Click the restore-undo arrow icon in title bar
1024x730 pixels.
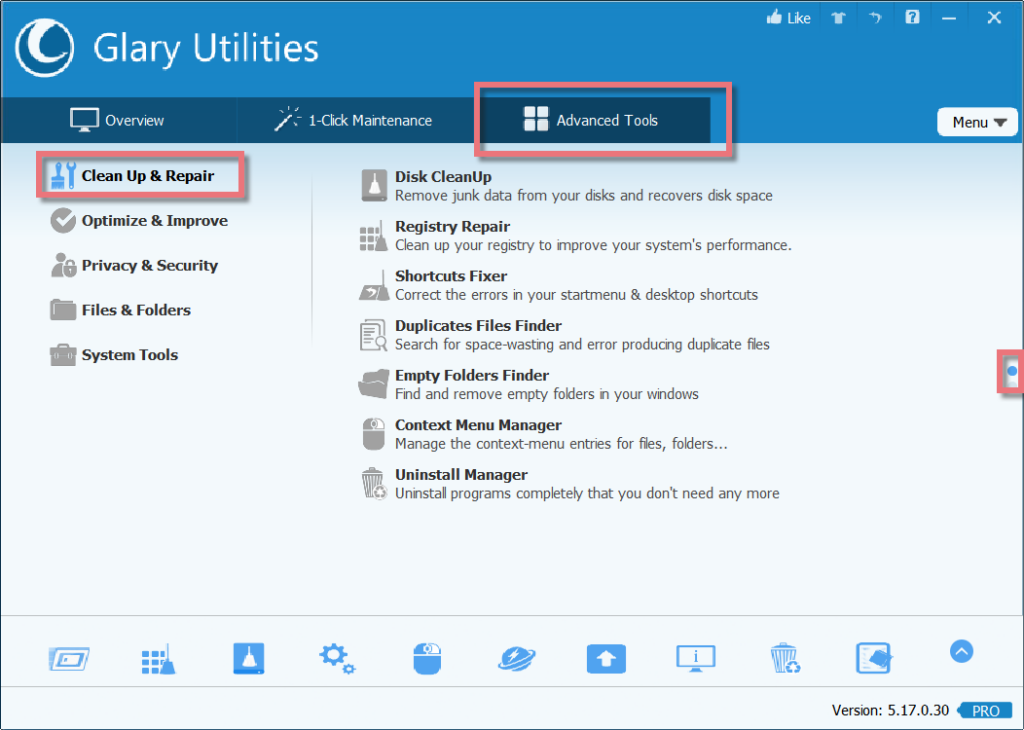point(874,17)
